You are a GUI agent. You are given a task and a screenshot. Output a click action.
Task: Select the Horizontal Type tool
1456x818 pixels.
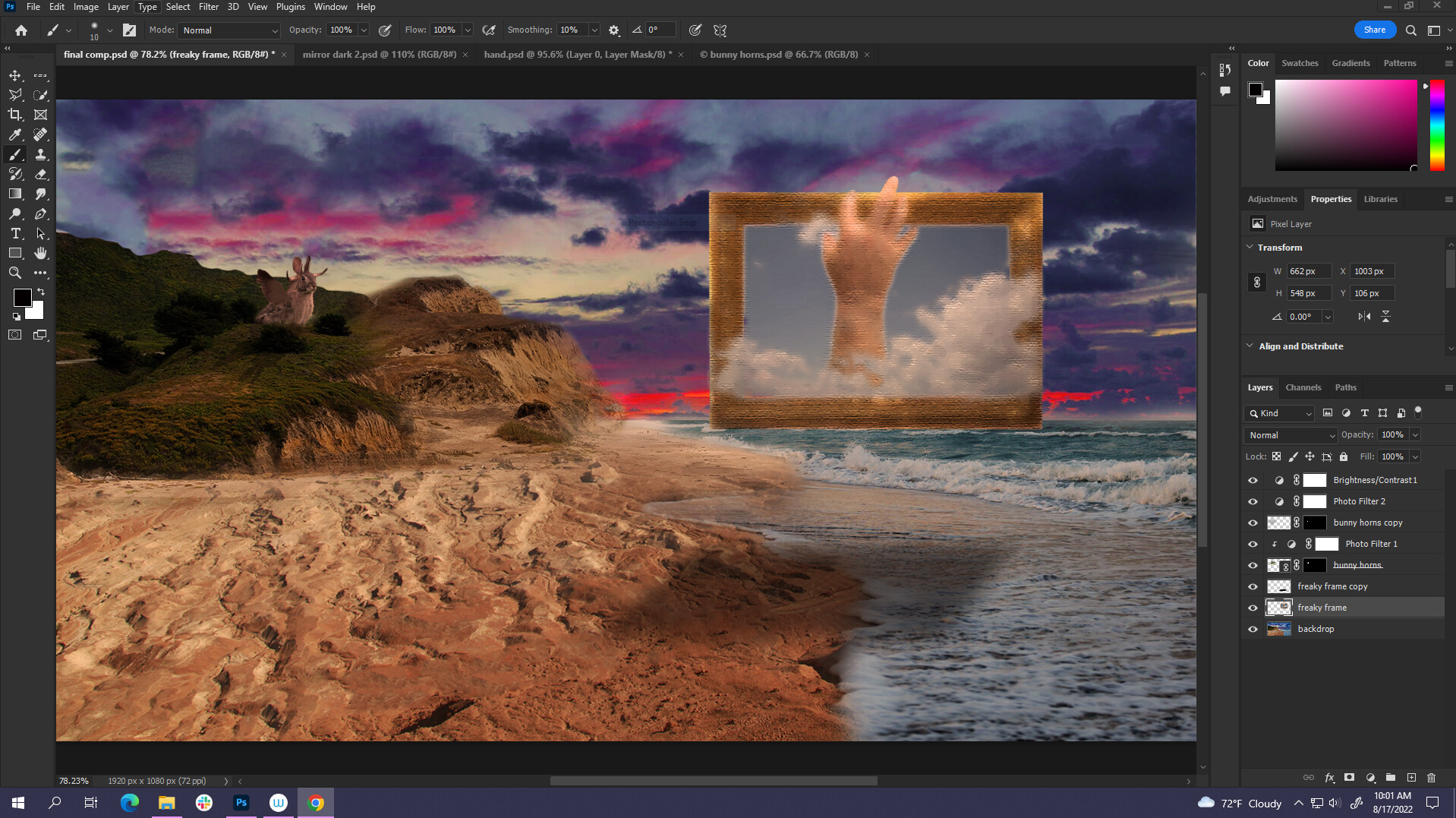pos(15,234)
